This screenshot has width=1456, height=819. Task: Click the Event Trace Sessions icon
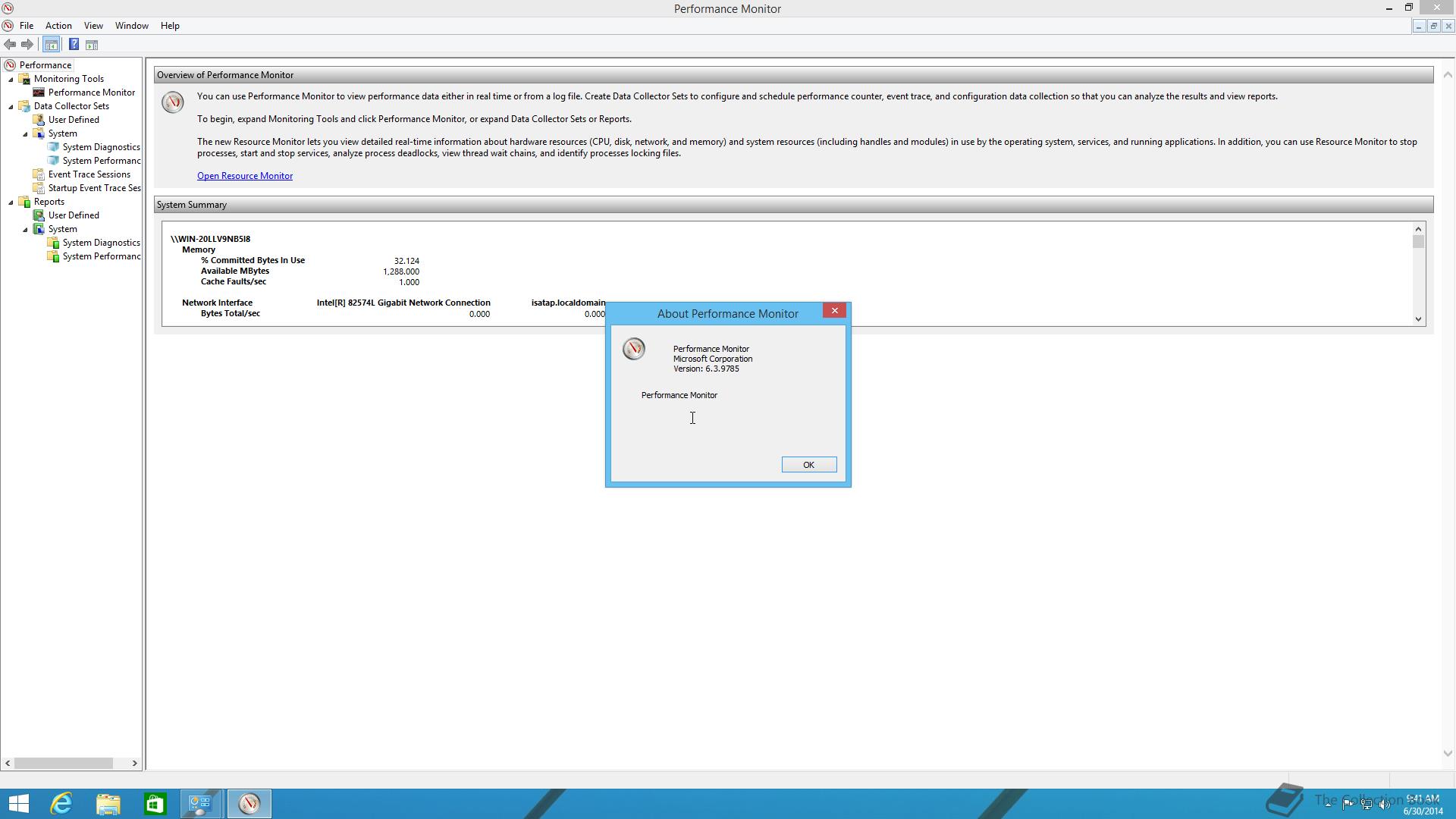pos(39,174)
